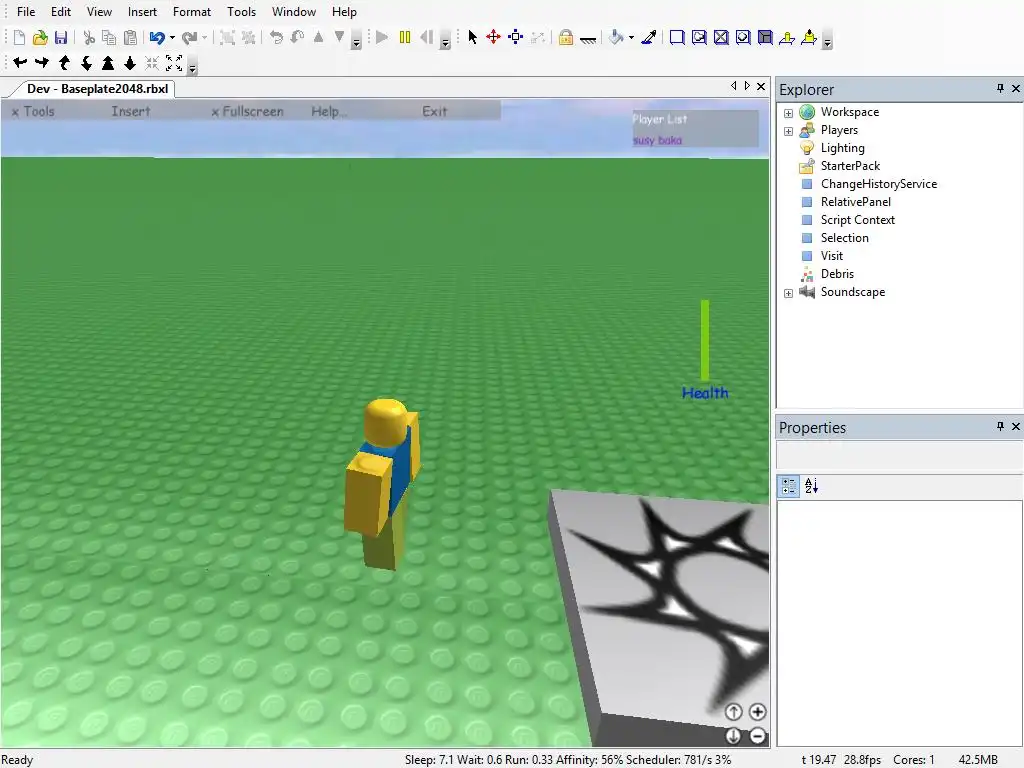The height and width of the screenshot is (768, 1024).
Task: Click the Inlet surface icon
Action: coord(765,37)
